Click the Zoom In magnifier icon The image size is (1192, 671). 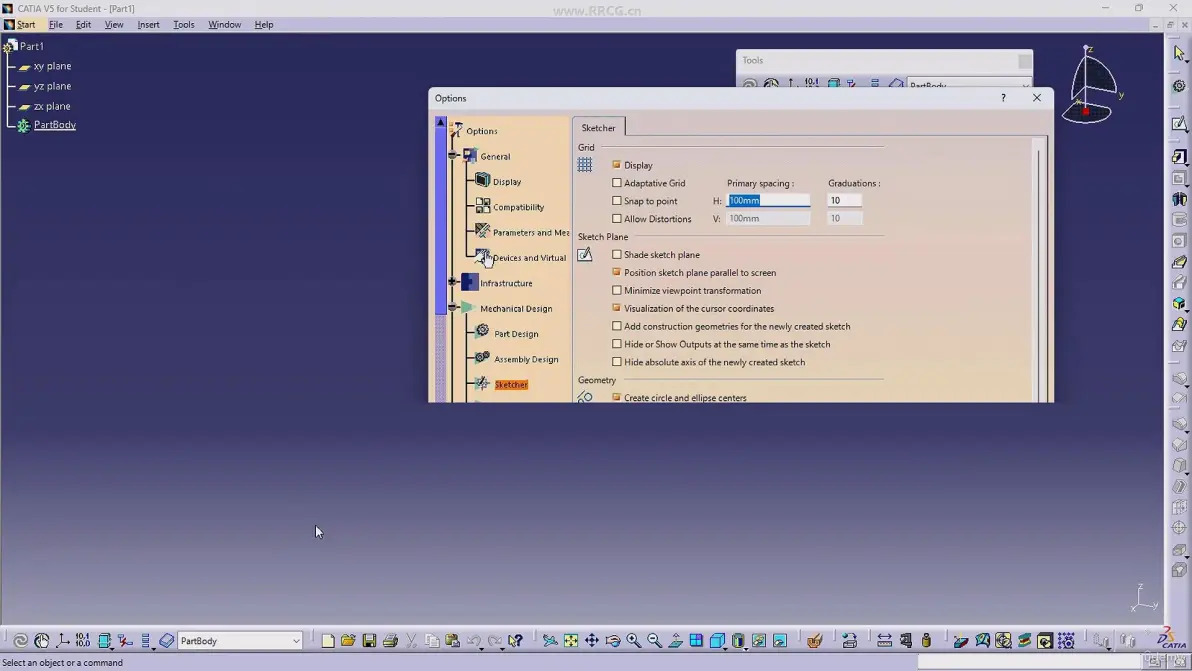[x=633, y=641]
